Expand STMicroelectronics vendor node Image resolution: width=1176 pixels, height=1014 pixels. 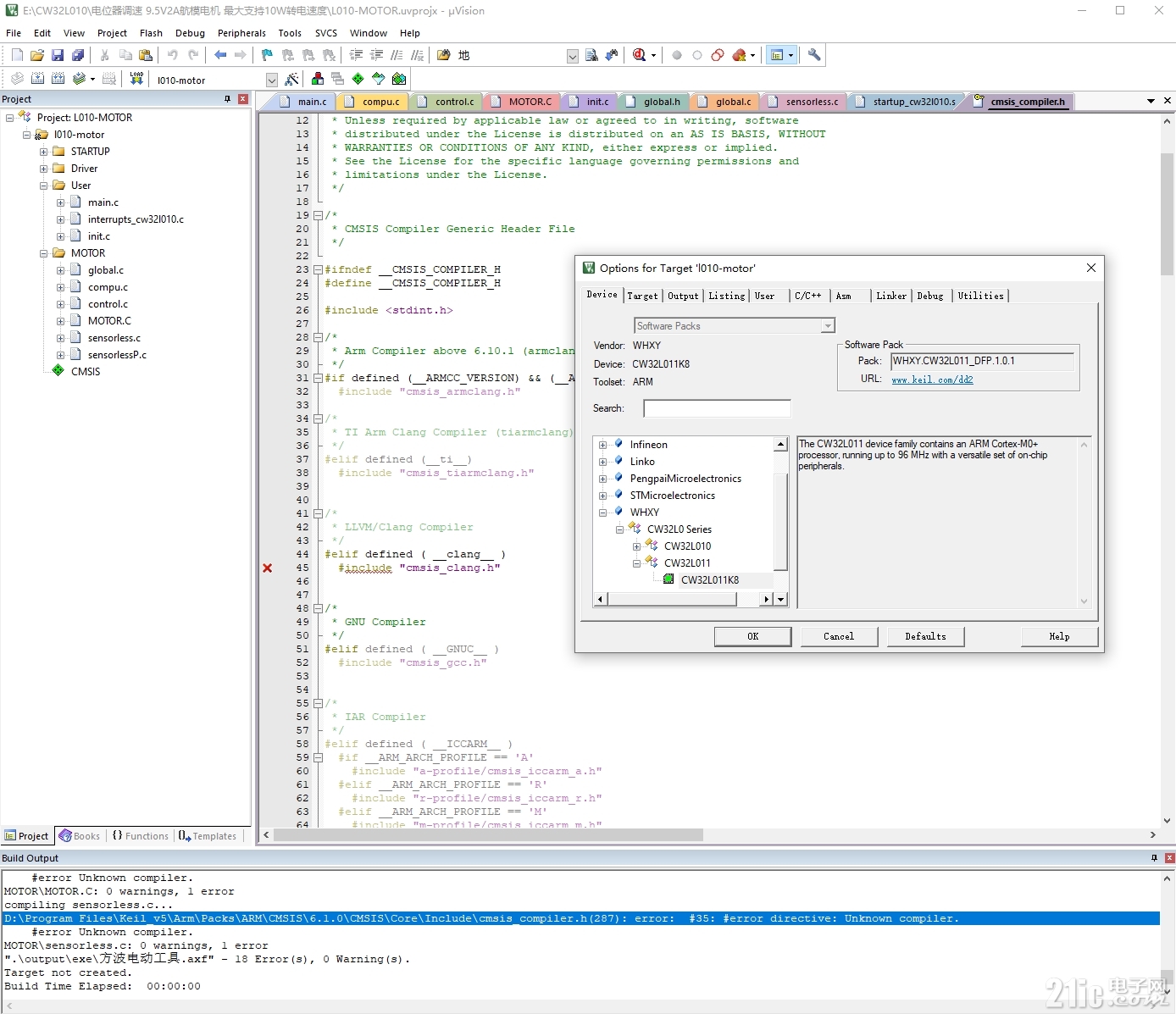602,496
